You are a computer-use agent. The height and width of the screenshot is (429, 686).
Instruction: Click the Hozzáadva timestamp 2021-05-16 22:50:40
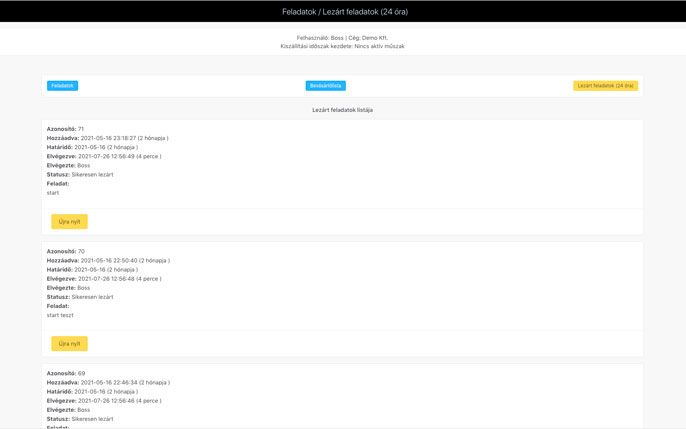108,260
